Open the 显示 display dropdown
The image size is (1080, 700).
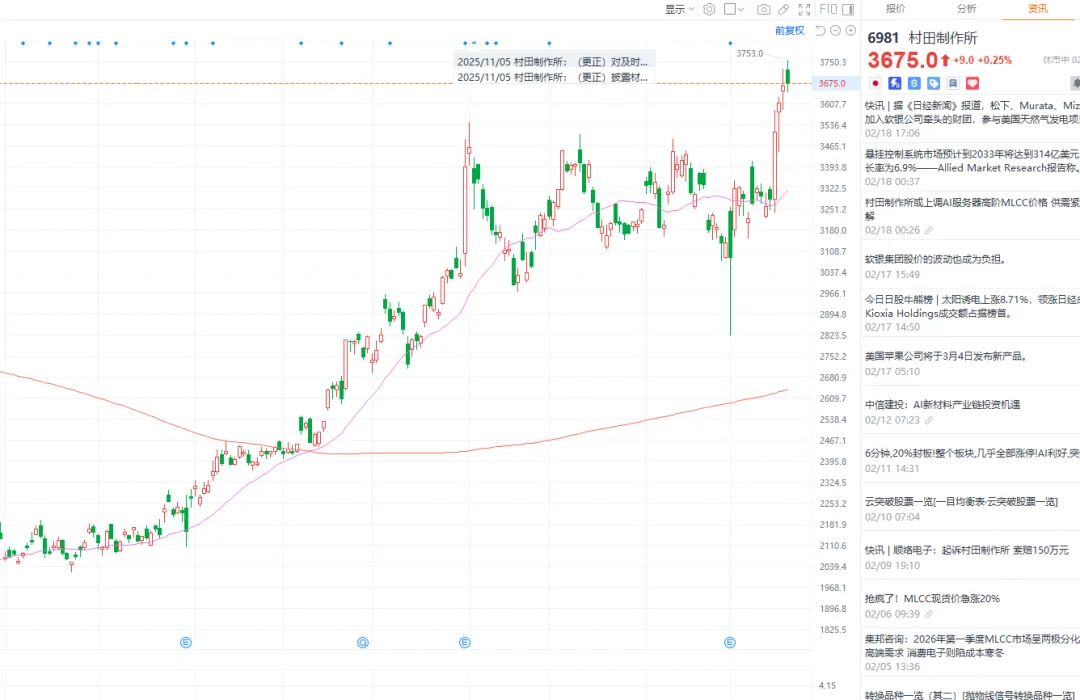tap(680, 9)
